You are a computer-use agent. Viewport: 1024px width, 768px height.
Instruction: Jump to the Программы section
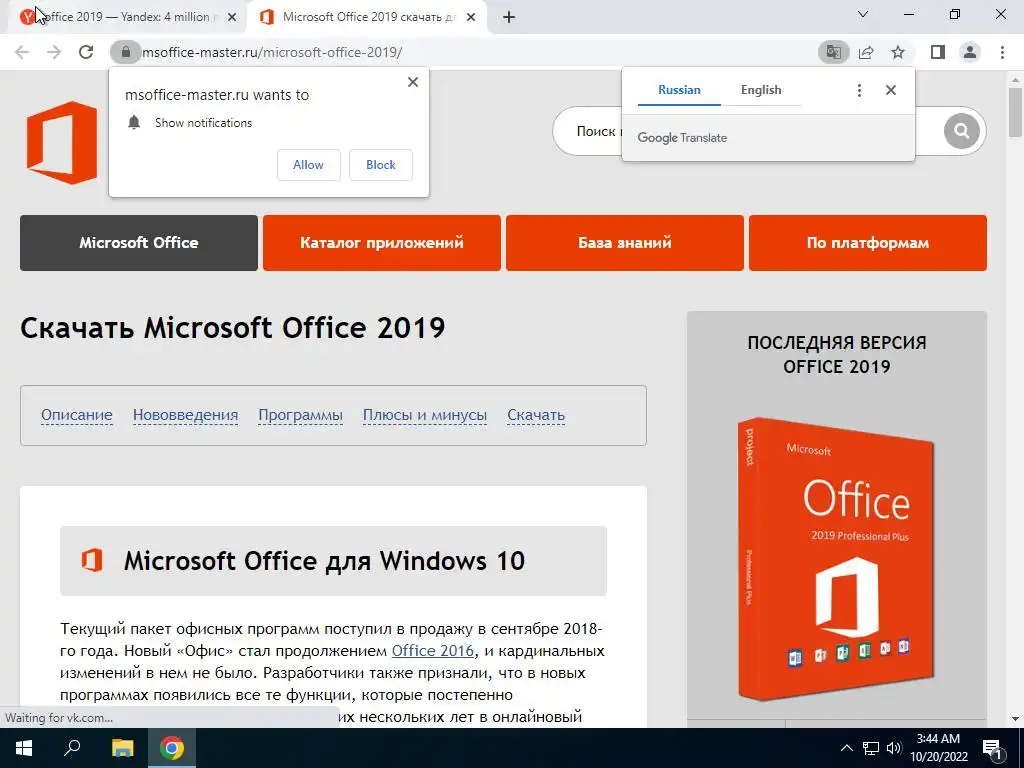(300, 415)
